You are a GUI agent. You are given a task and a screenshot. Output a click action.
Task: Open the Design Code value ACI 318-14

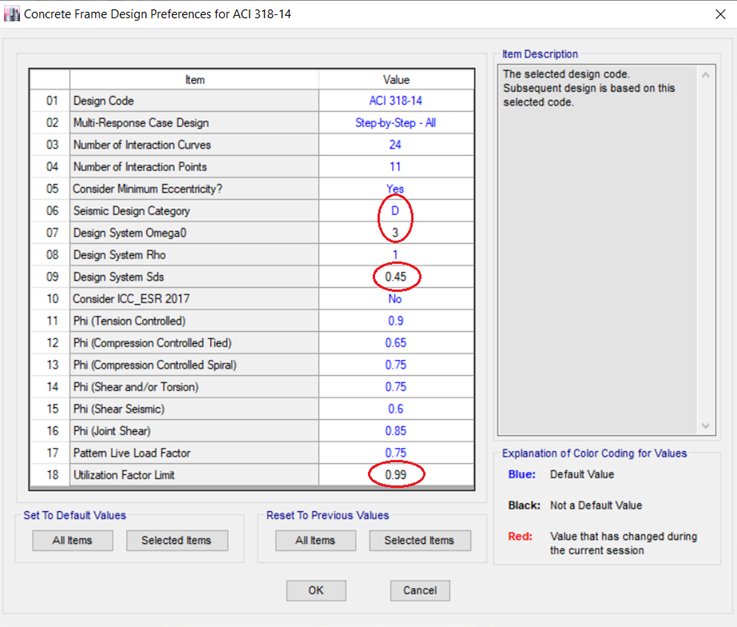[396, 101]
